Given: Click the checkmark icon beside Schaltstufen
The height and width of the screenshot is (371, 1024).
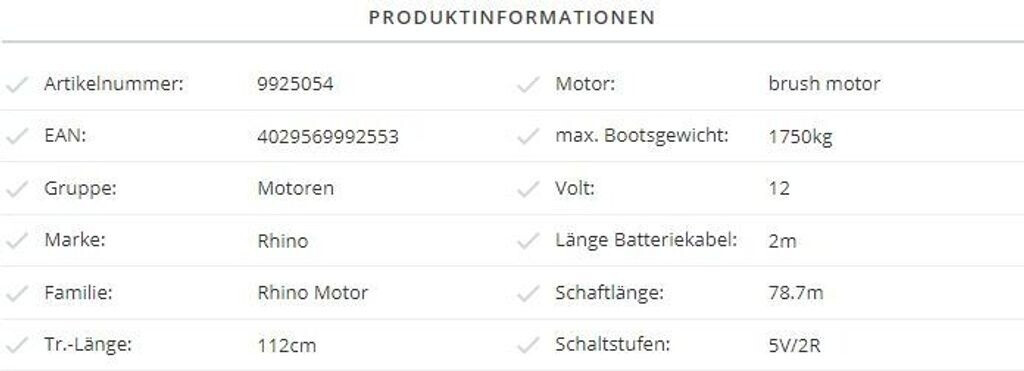Looking at the screenshot, I should click(x=528, y=345).
